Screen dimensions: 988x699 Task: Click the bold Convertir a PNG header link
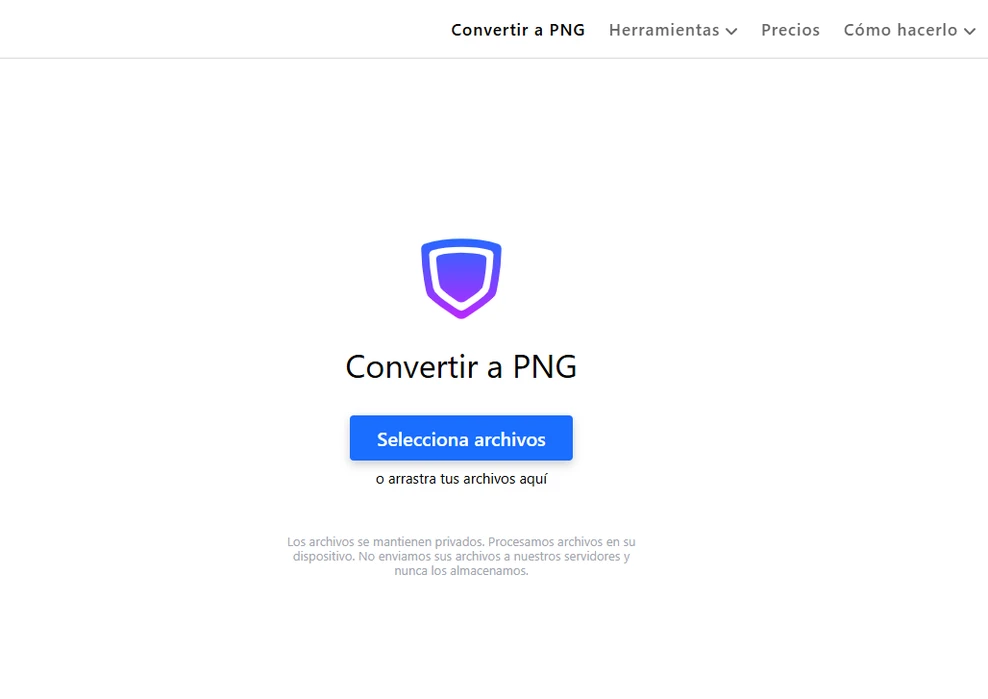518,30
